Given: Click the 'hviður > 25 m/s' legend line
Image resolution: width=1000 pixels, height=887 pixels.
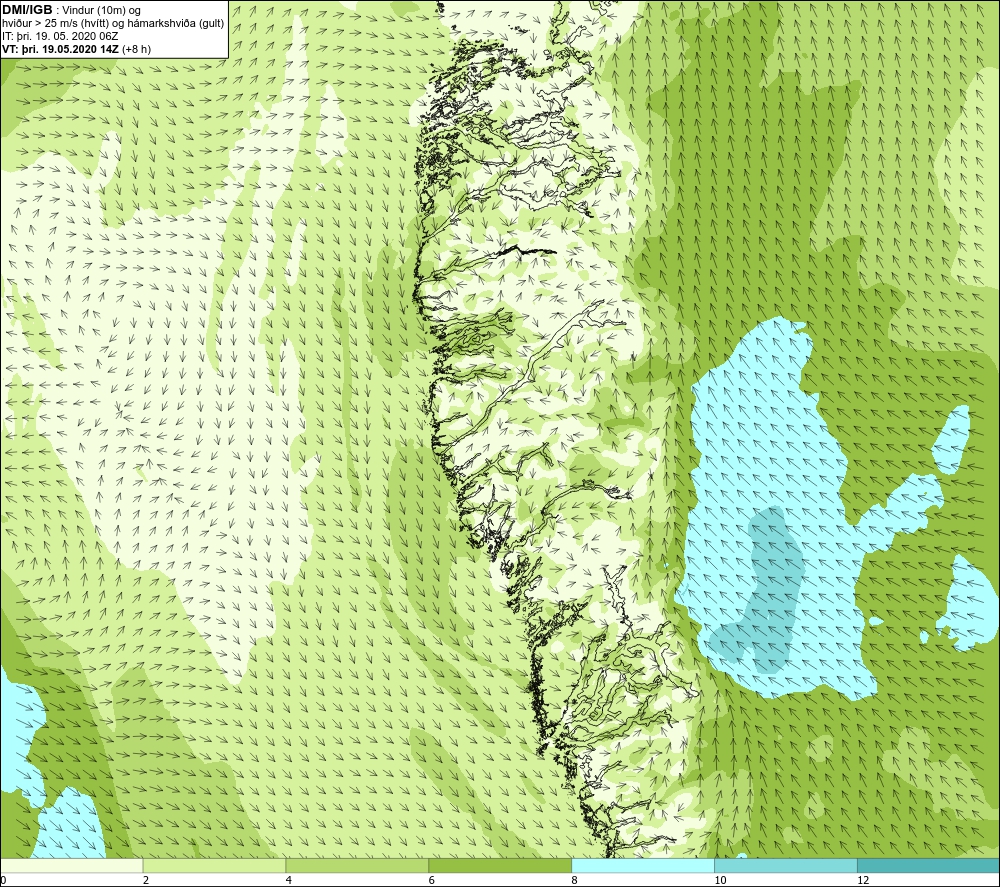Looking at the screenshot, I should 113,24.
